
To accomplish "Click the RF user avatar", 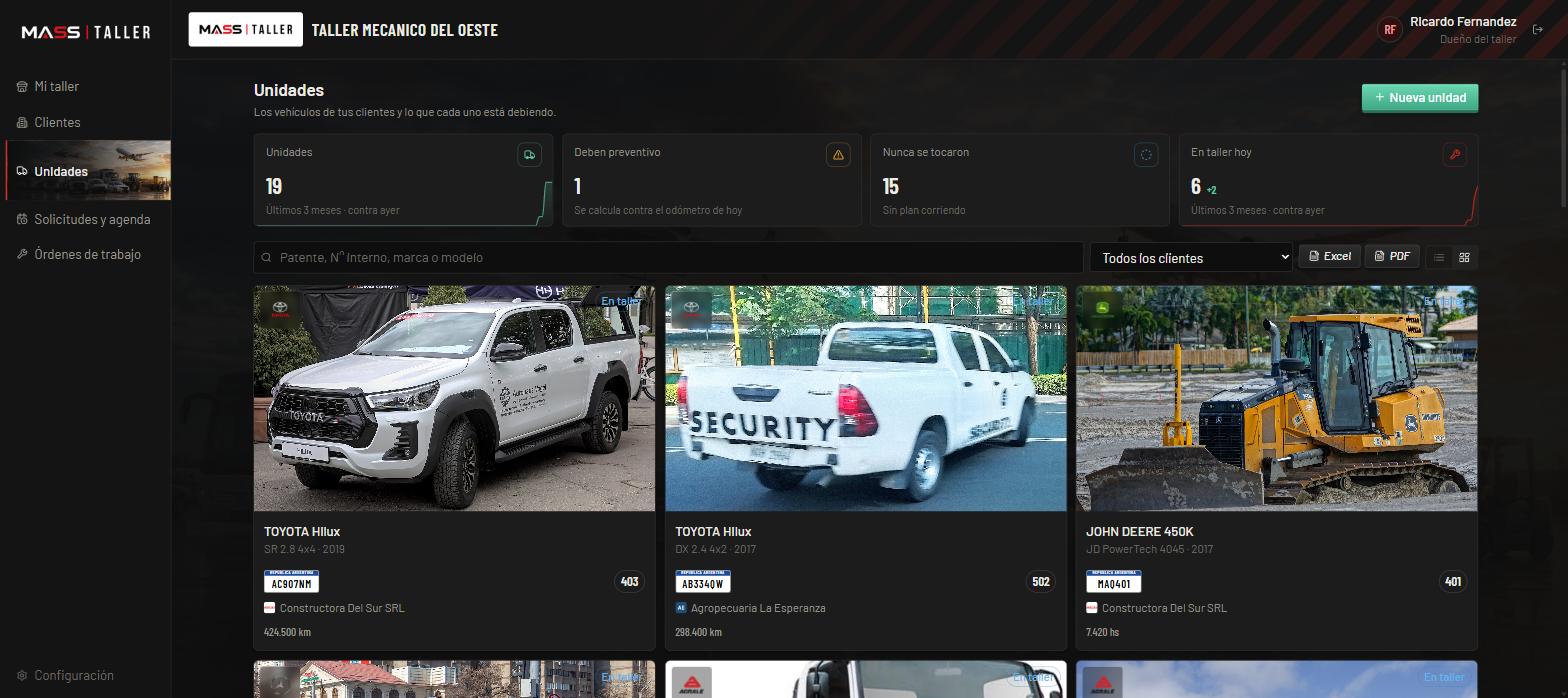I will pyautogui.click(x=1389, y=29).
